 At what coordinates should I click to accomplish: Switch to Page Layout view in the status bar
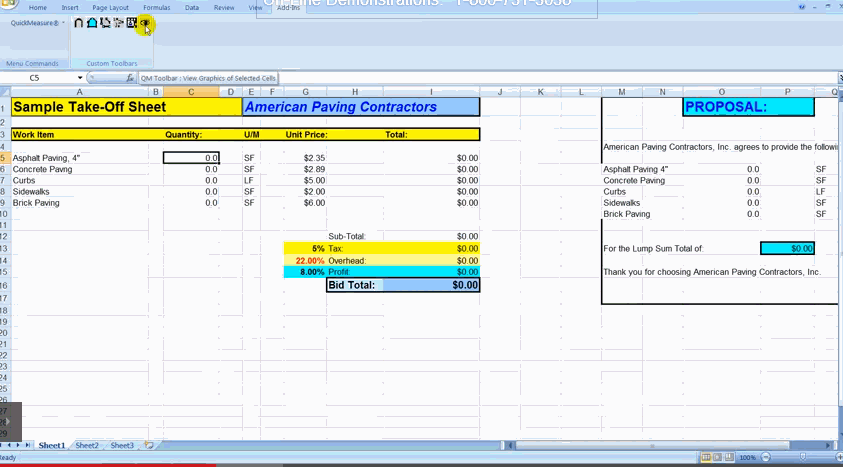717,457
